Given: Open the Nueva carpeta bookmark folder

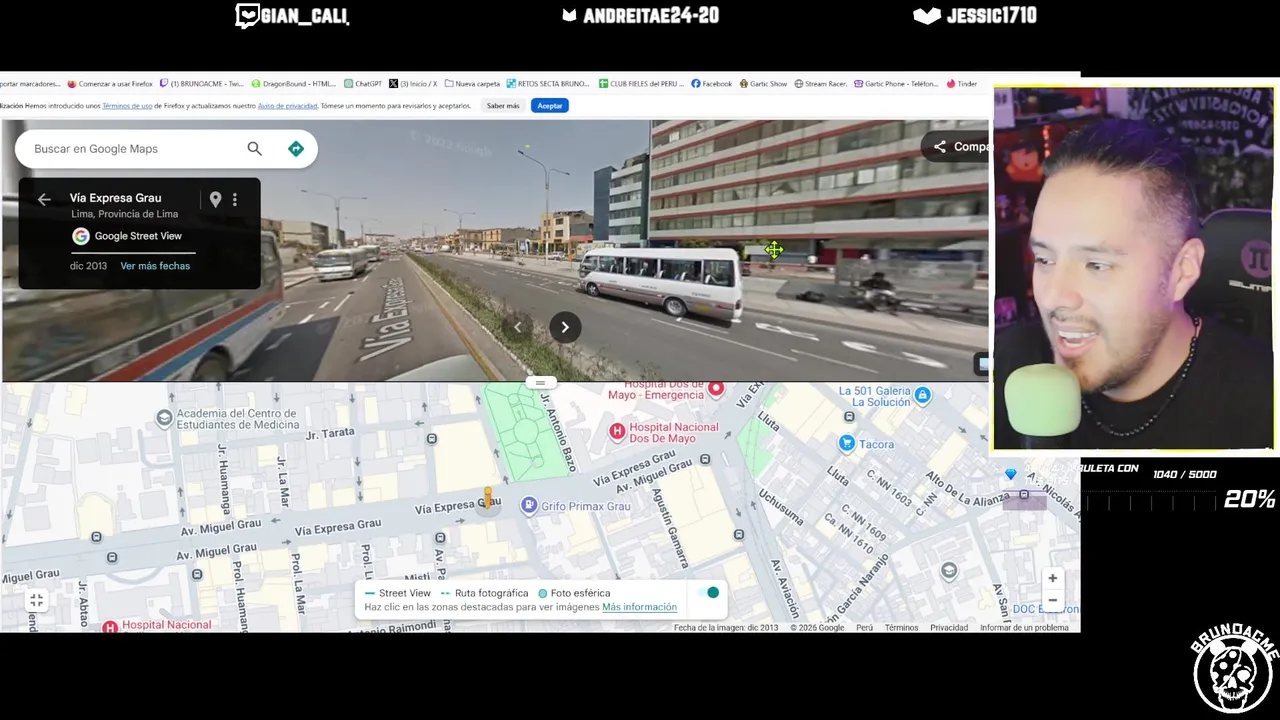Looking at the screenshot, I should point(472,84).
